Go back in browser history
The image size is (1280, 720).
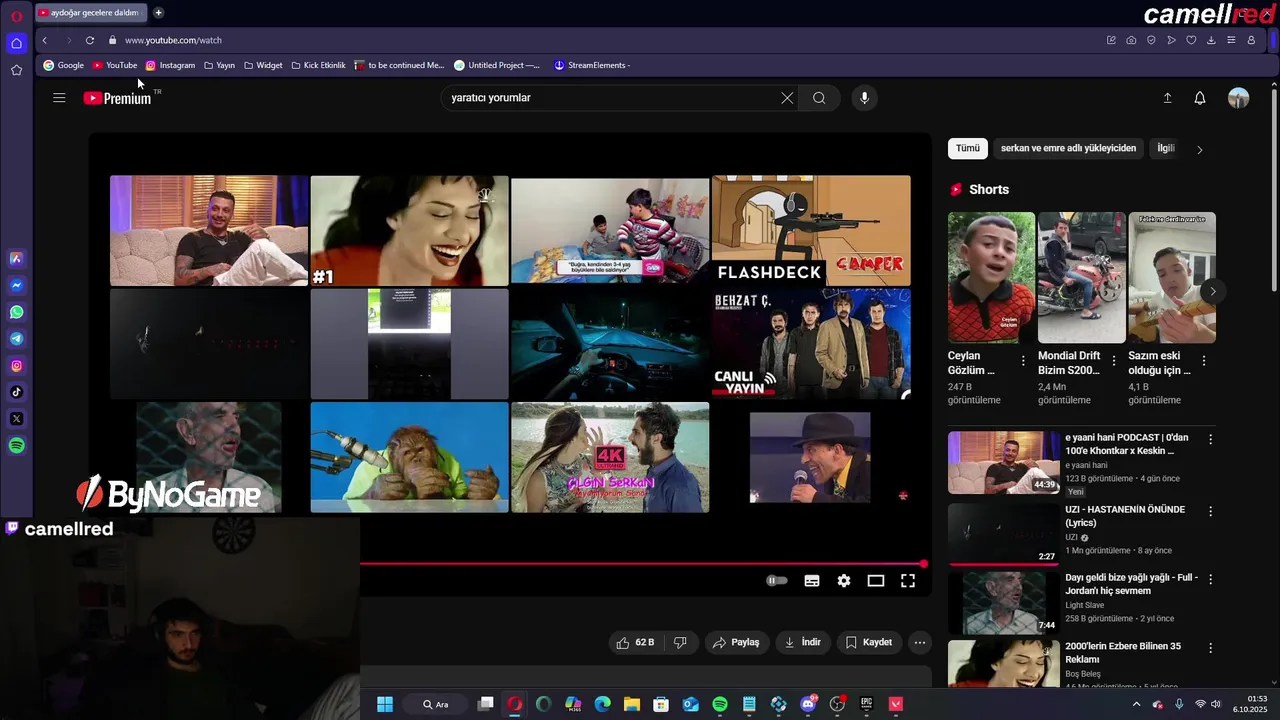tap(44, 40)
